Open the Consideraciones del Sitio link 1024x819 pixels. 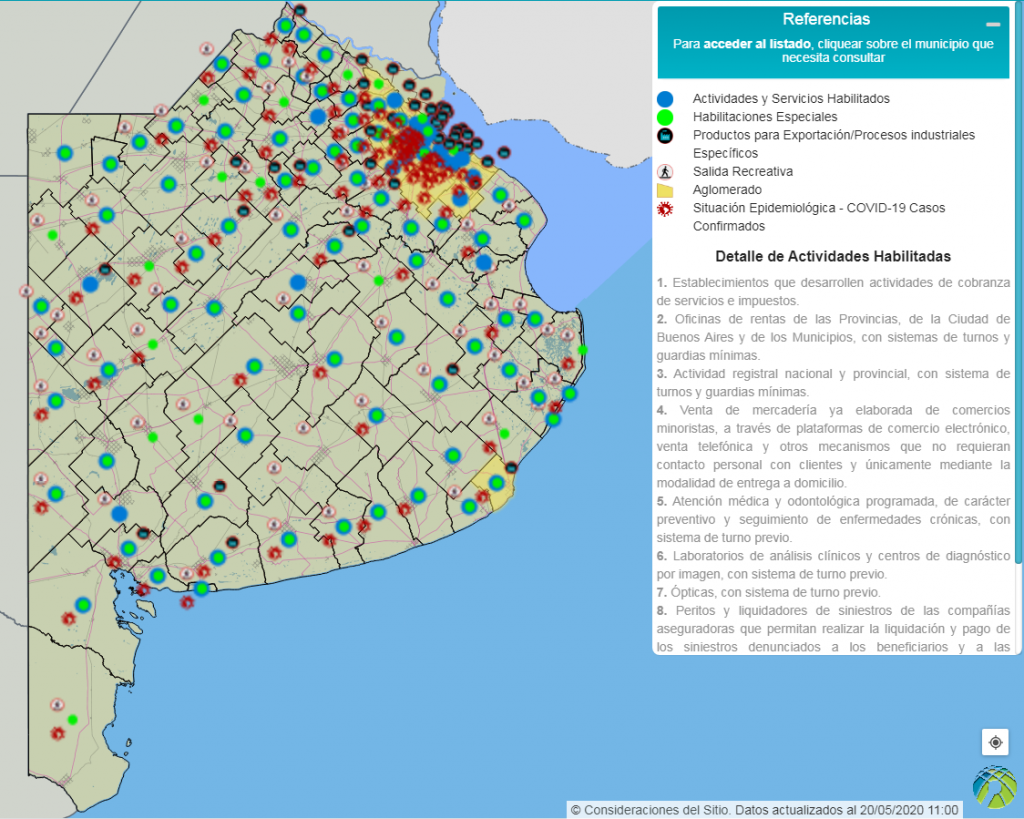click(x=650, y=810)
